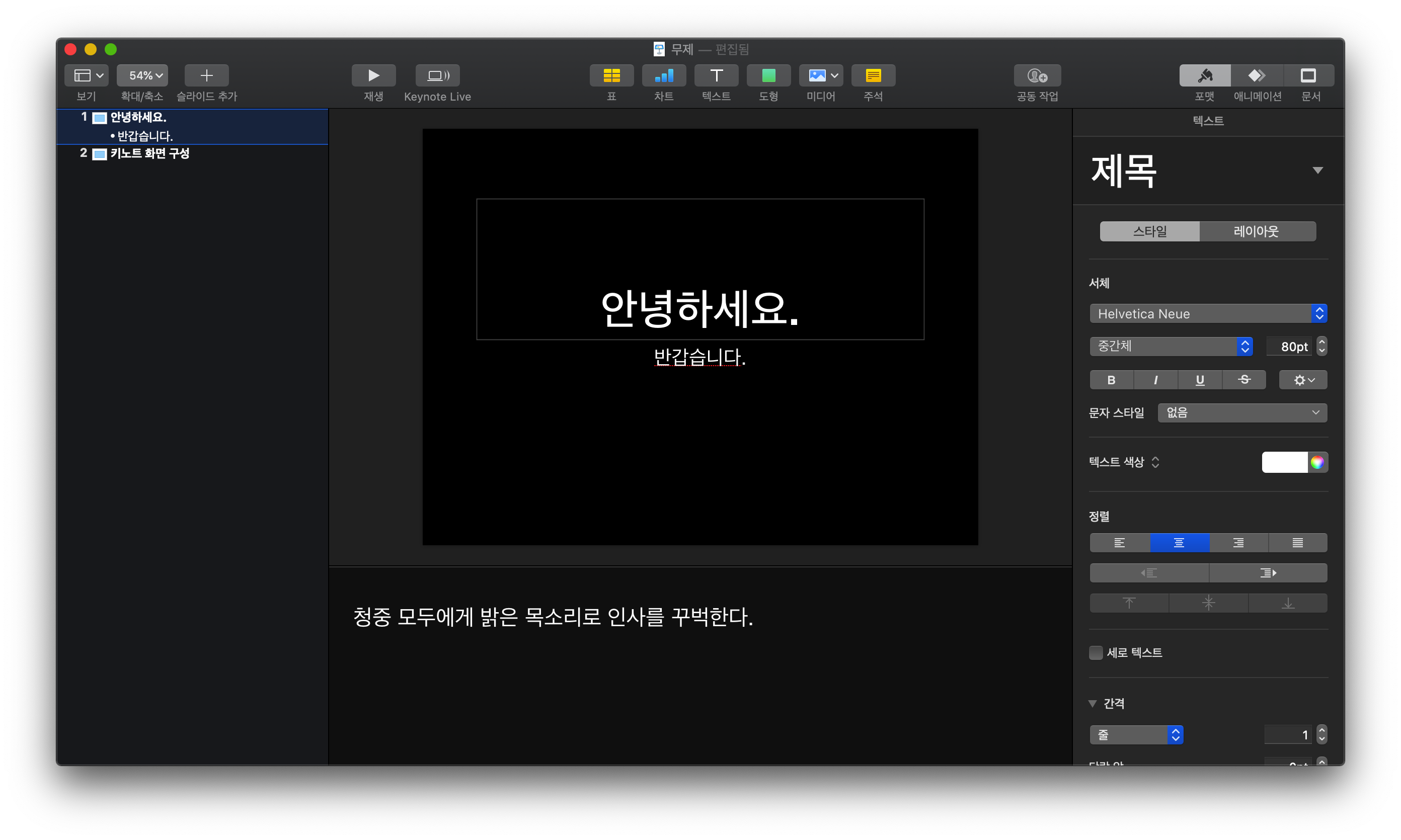
Task: Open the 문서 inspector tab
Action: pyautogui.click(x=1309, y=75)
